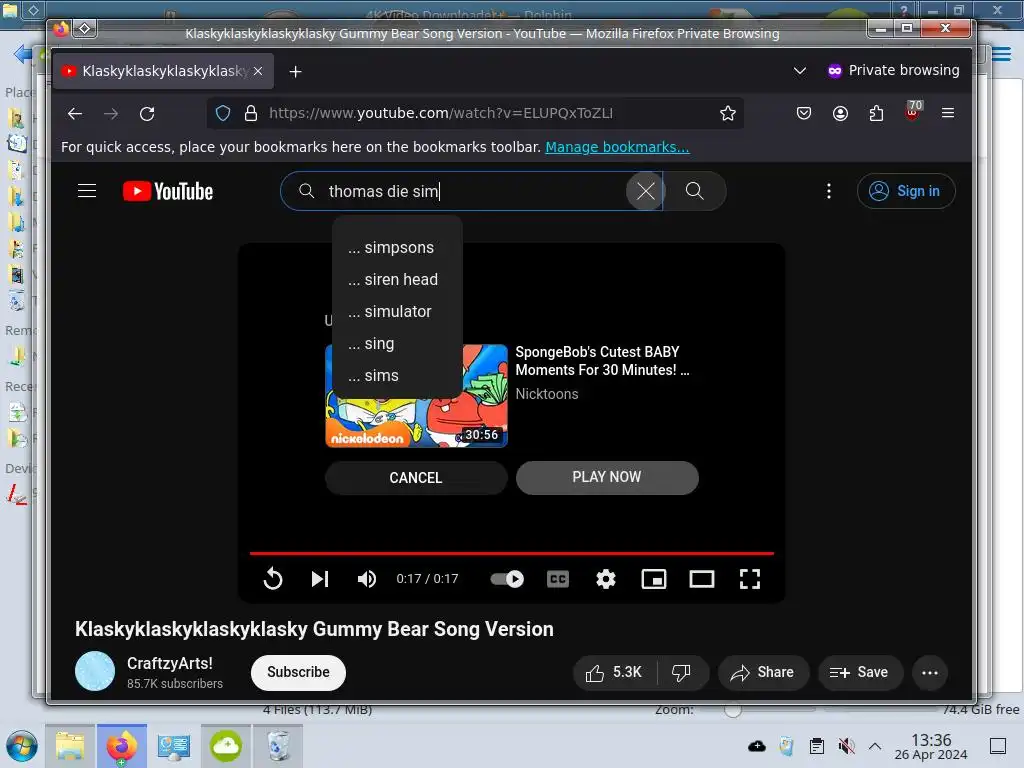Switch to theater mode

click(x=702, y=579)
